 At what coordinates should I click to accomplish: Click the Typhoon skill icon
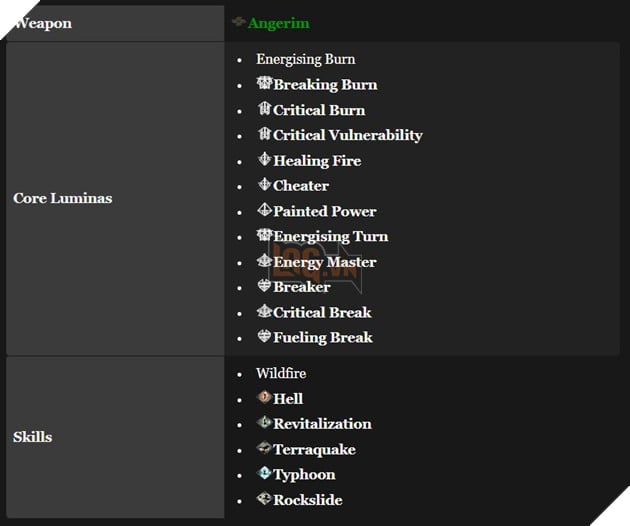coord(264,474)
